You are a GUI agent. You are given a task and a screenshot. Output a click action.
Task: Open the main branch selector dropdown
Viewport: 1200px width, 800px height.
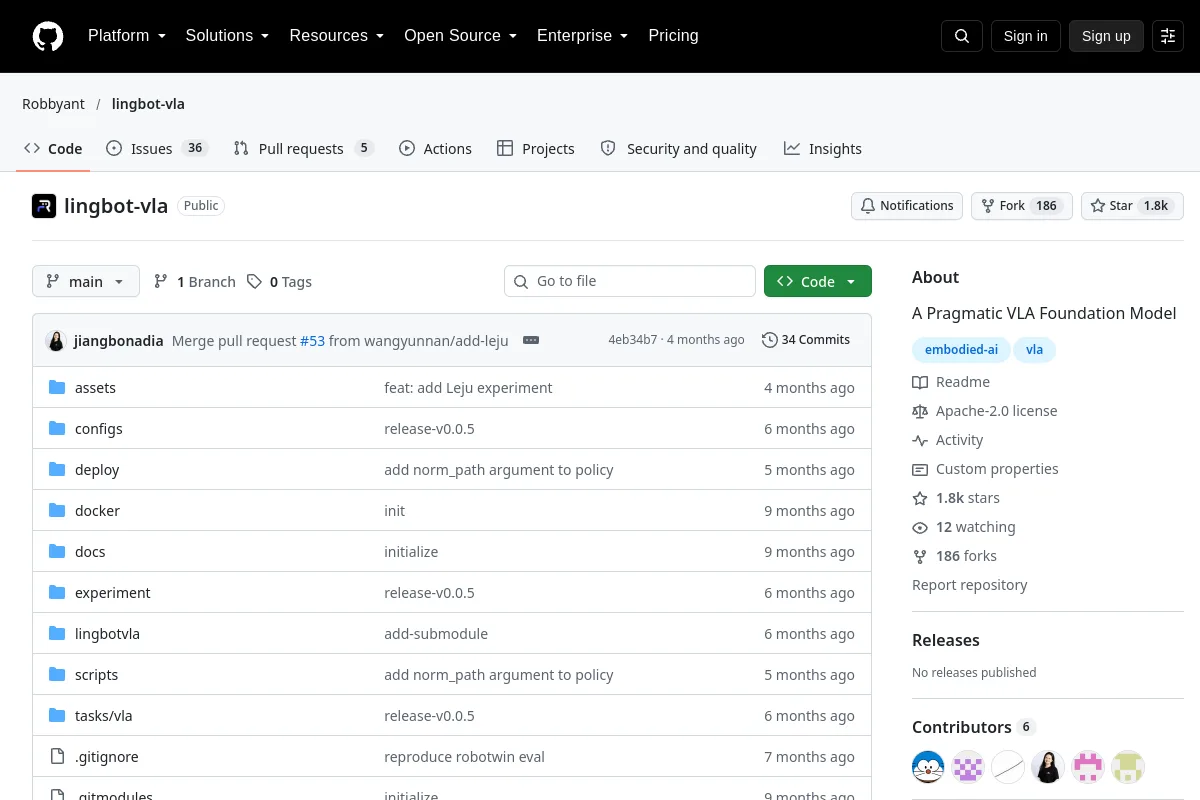(x=86, y=282)
